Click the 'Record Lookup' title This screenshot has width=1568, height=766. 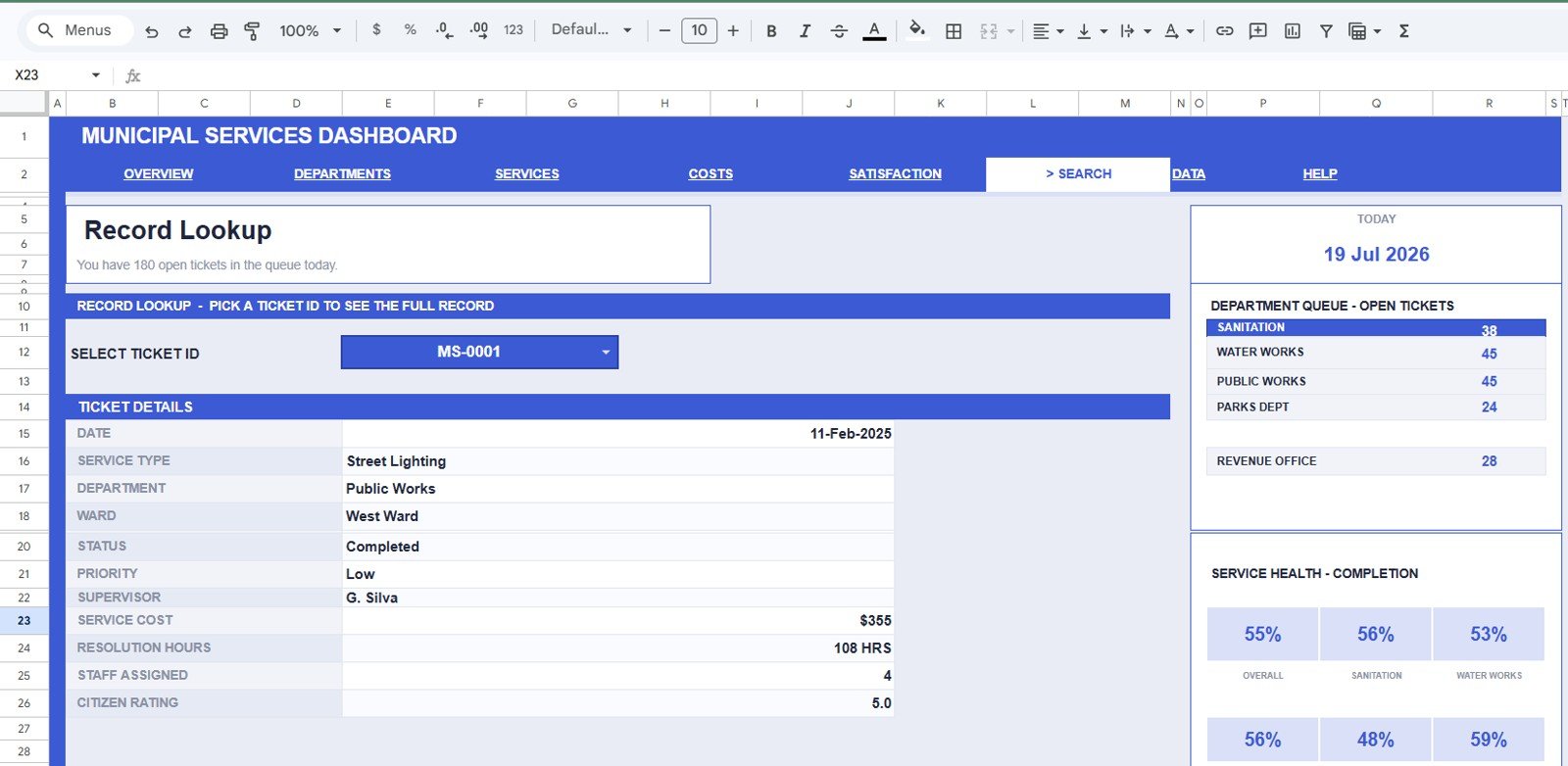click(177, 230)
